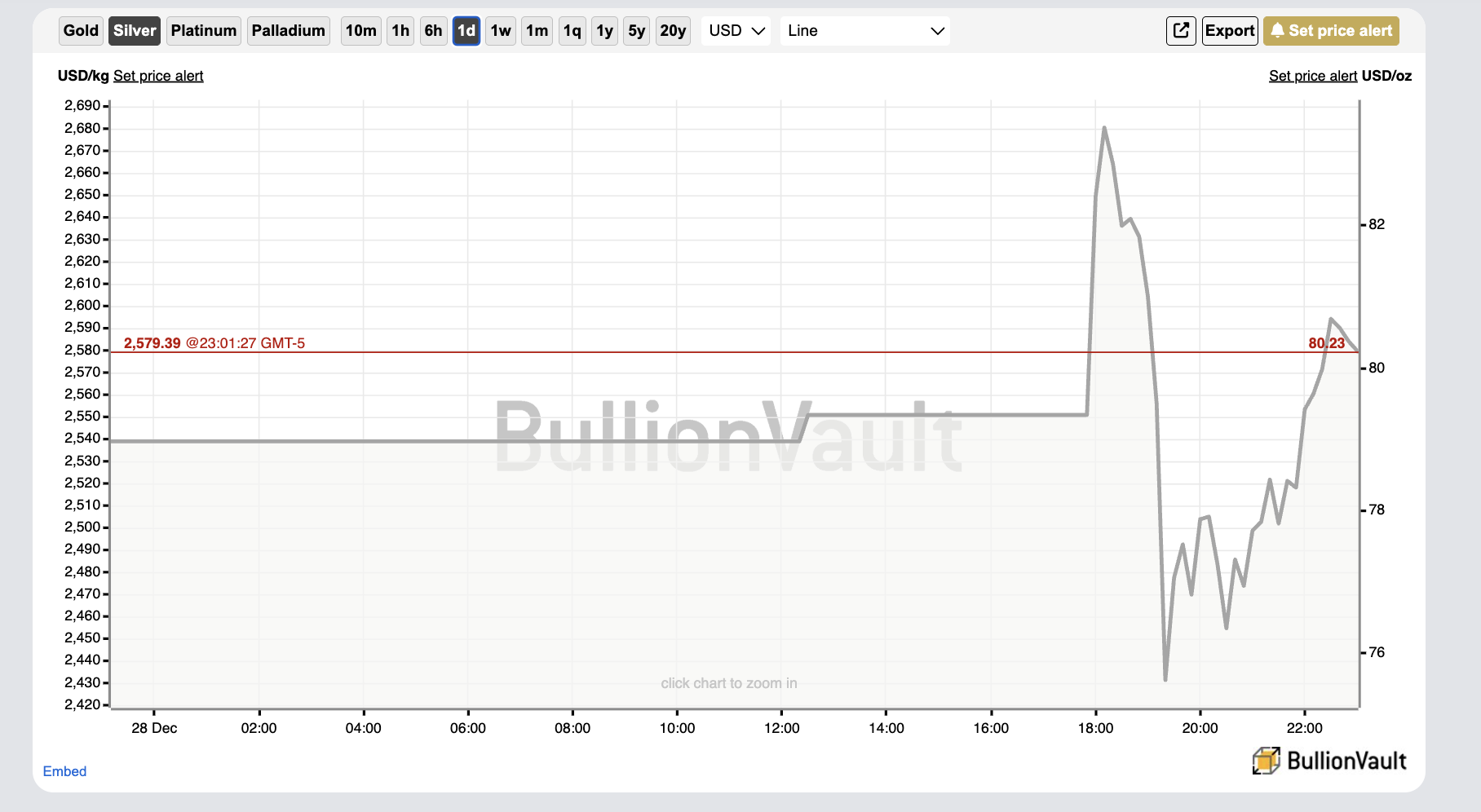Image resolution: width=1481 pixels, height=812 pixels.
Task: Set time range to 6h
Action: tap(433, 31)
